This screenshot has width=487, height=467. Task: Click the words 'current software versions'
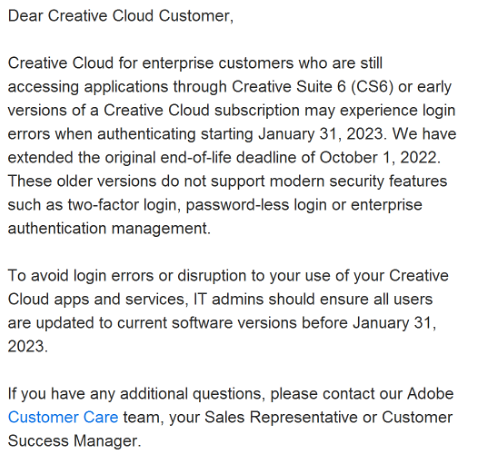click(207, 323)
